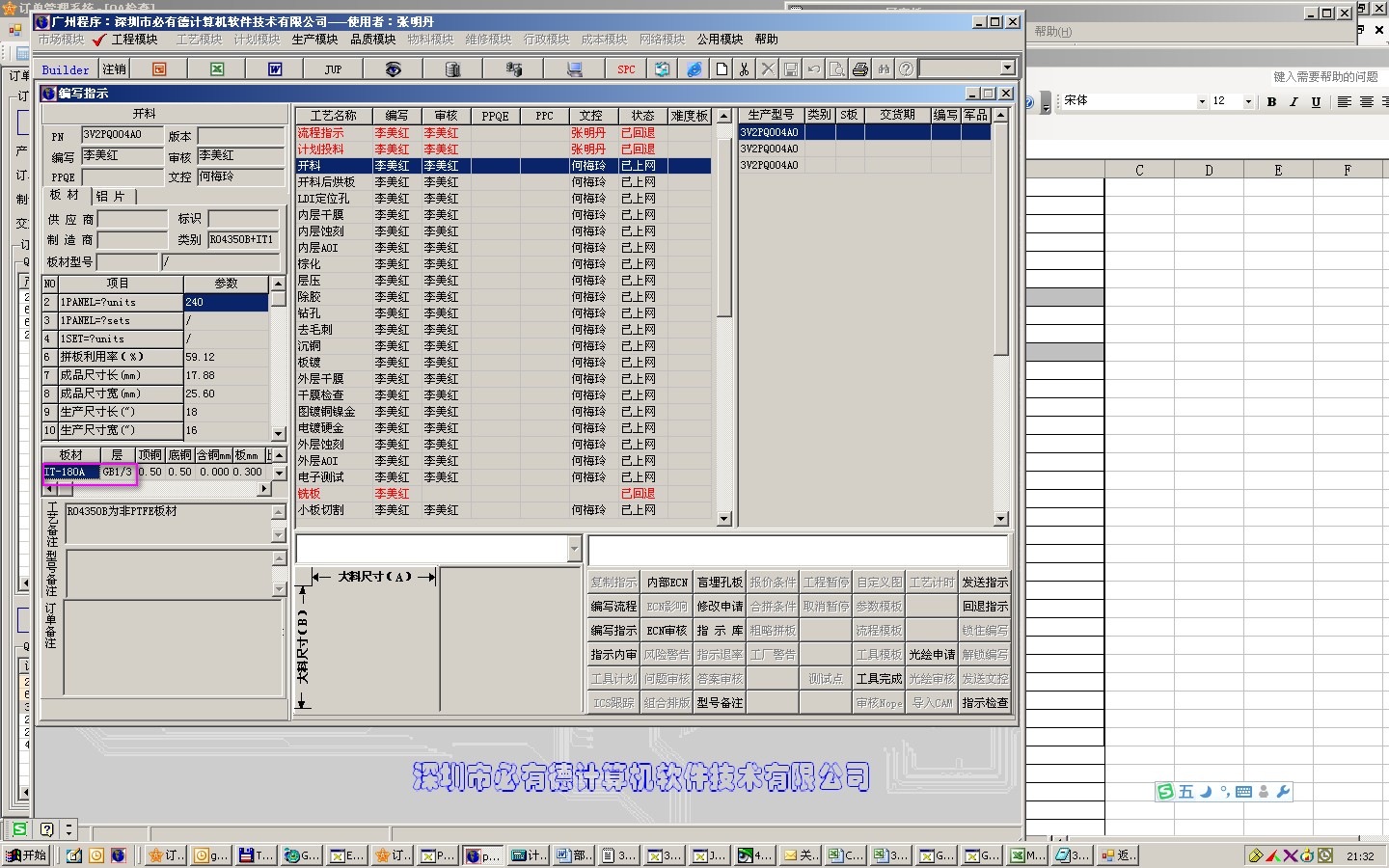Click the 供应商 input field

[132, 219]
